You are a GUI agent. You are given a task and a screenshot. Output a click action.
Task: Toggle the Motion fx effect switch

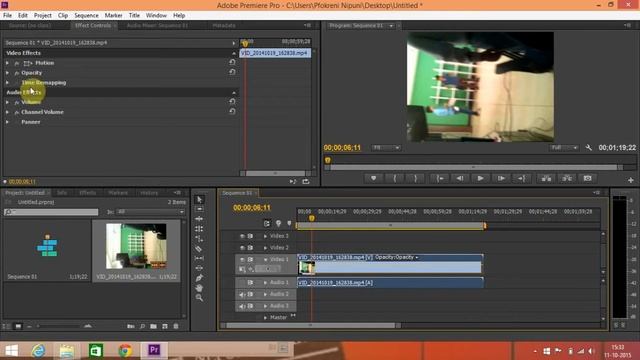[x=17, y=63]
